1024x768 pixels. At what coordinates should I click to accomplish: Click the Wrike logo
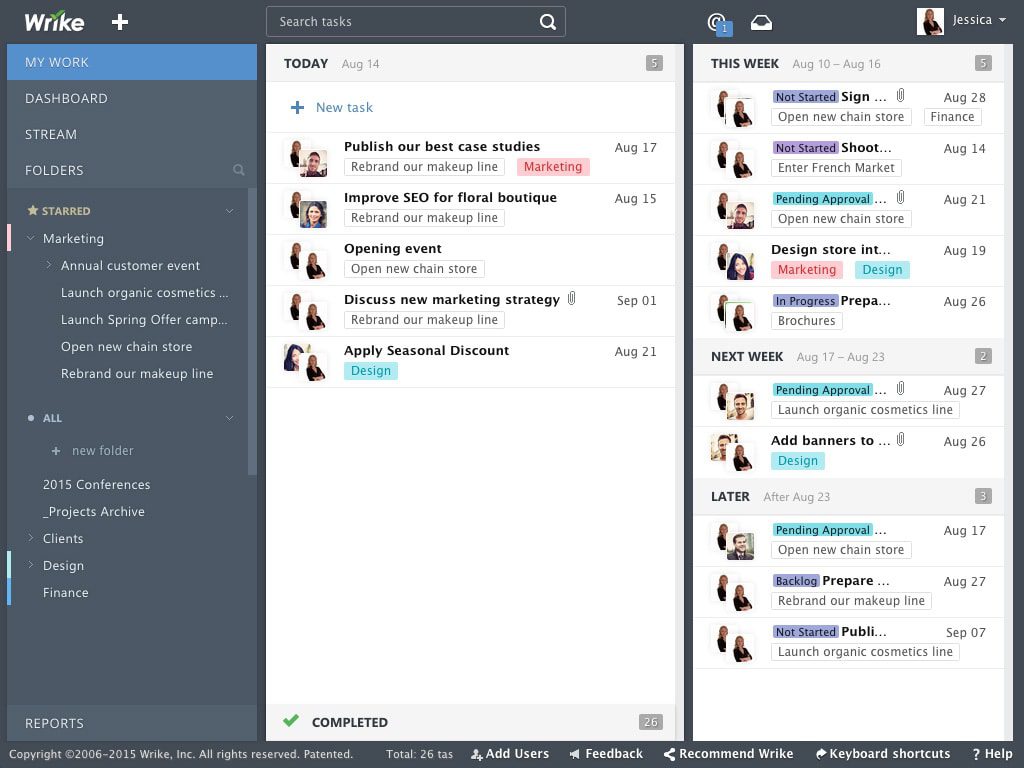(56, 22)
